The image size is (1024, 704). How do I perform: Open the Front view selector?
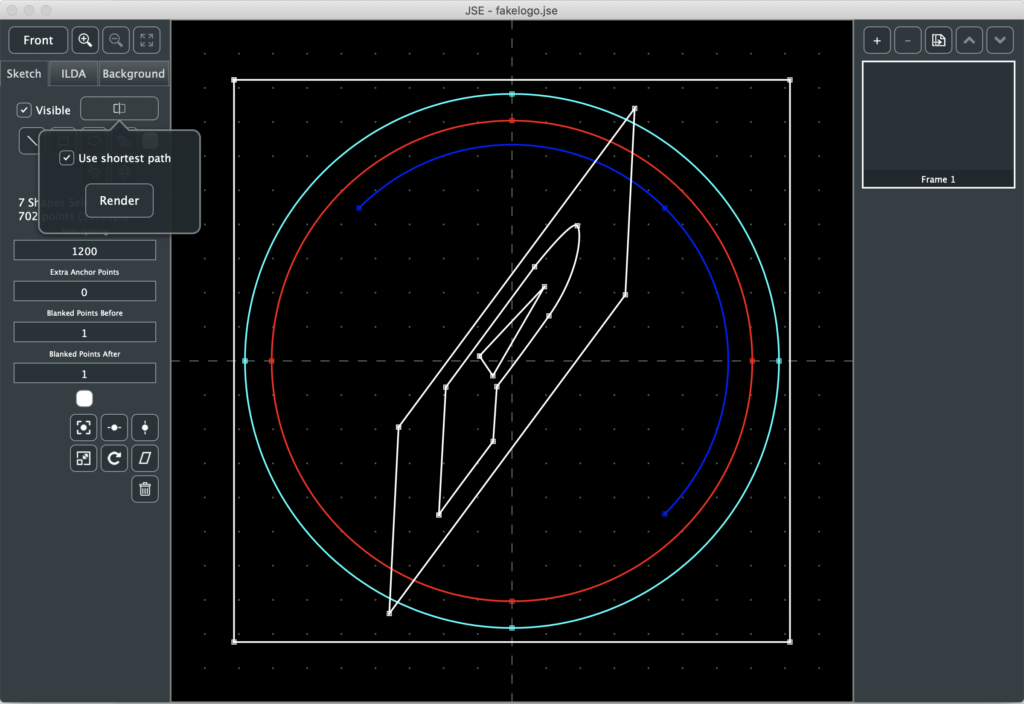pyautogui.click(x=38, y=40)
